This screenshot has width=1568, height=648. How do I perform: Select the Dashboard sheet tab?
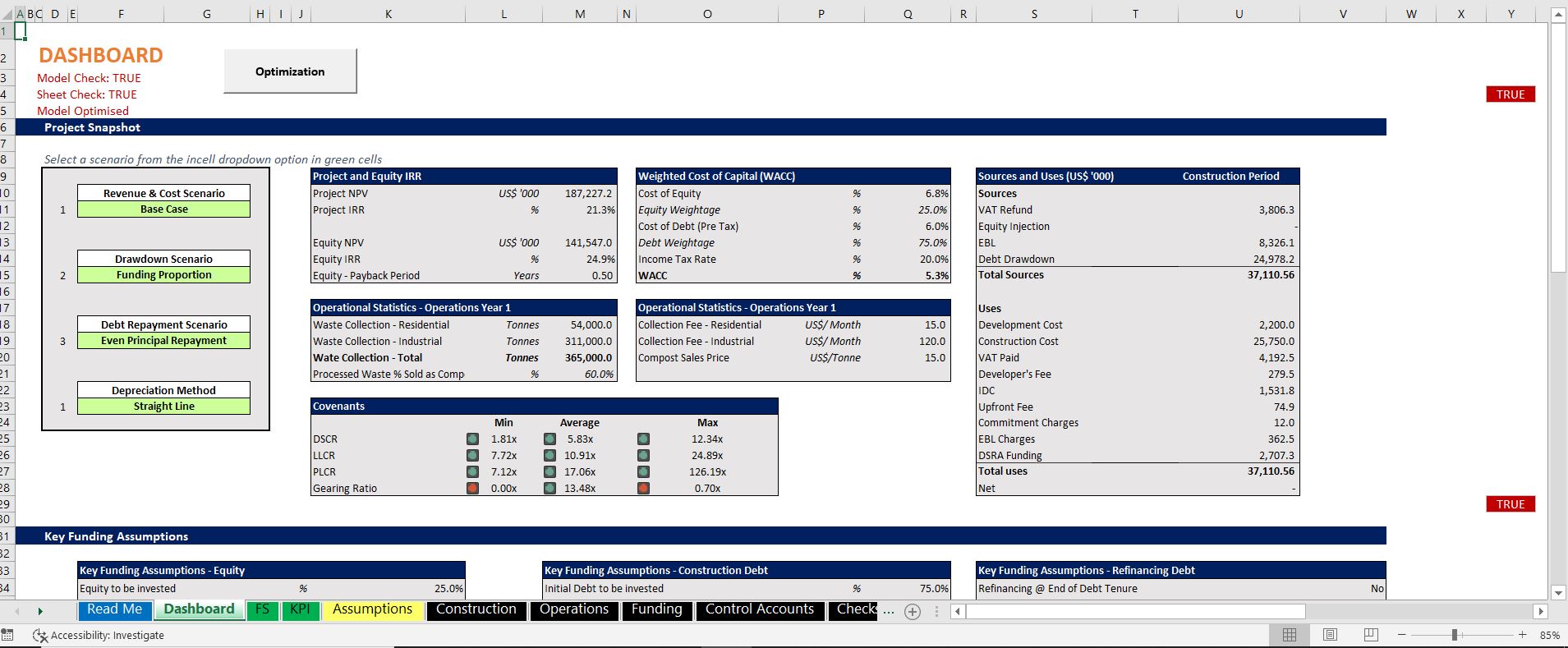199,609
